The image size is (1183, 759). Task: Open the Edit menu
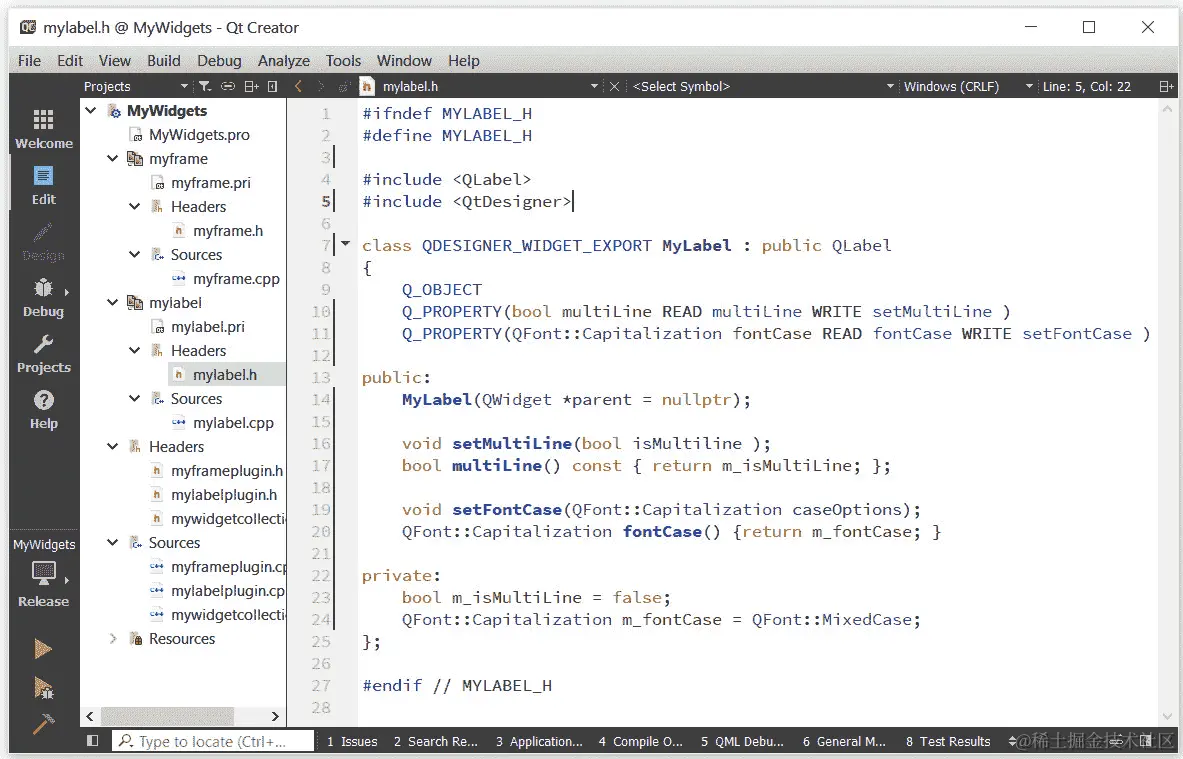pyautogui.click(x=69, y=60)
